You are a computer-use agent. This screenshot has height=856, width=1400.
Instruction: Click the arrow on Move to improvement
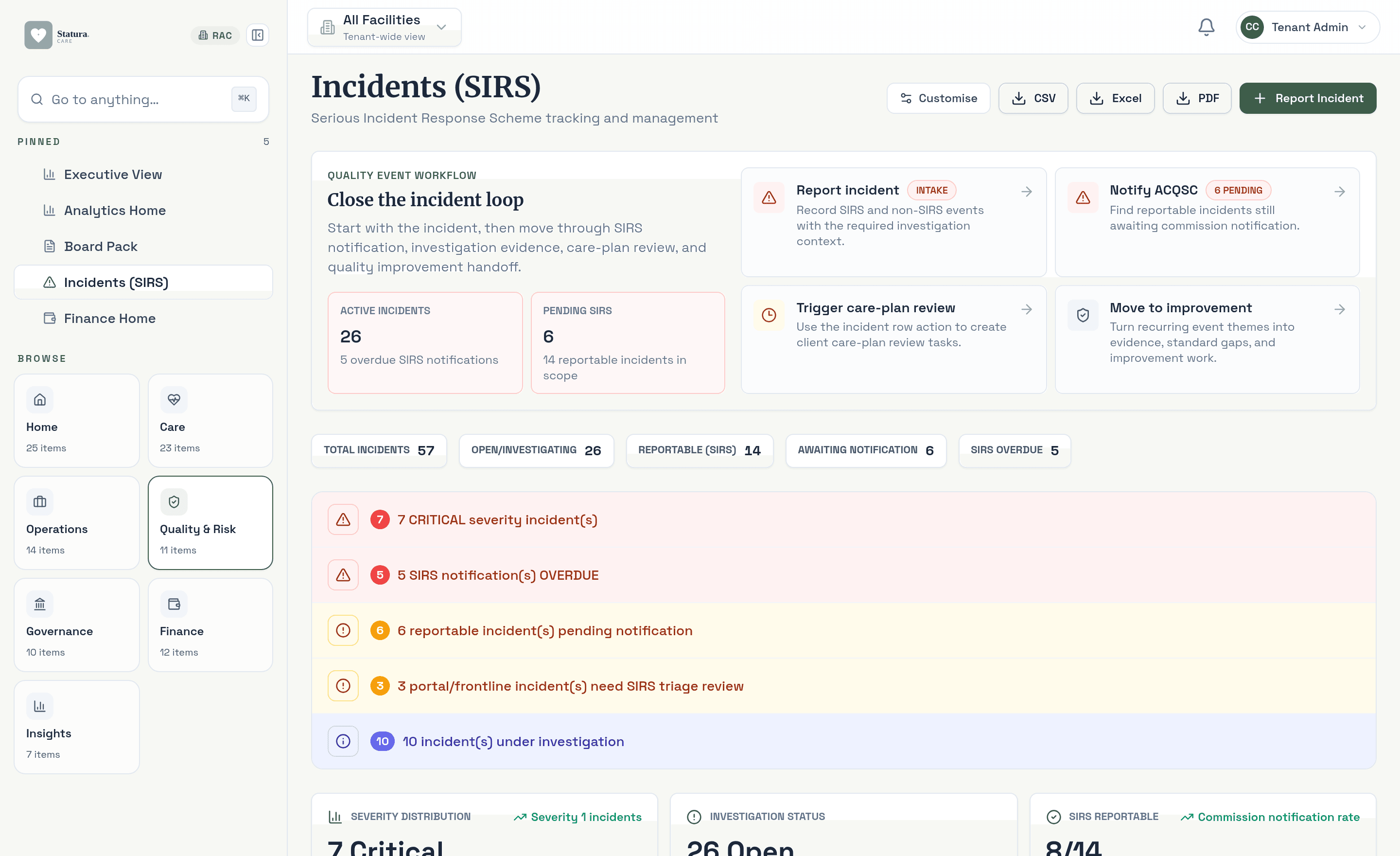point(1340,309)
